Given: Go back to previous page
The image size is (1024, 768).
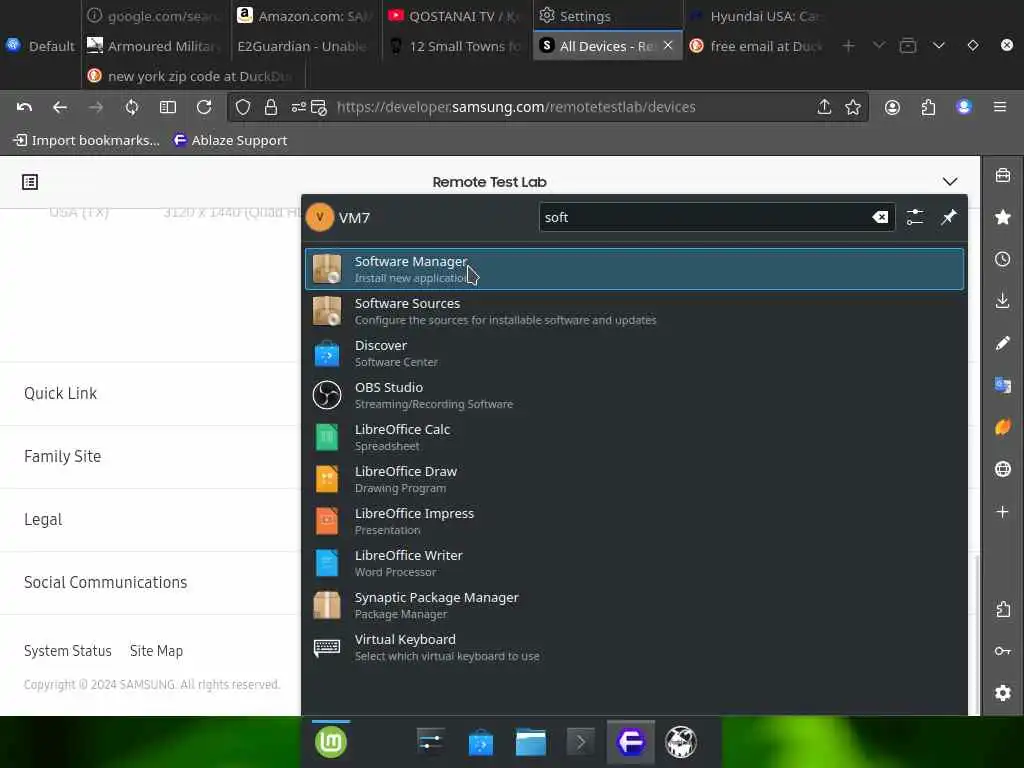Looking at the screenshot, I should [x=60, y=107].
